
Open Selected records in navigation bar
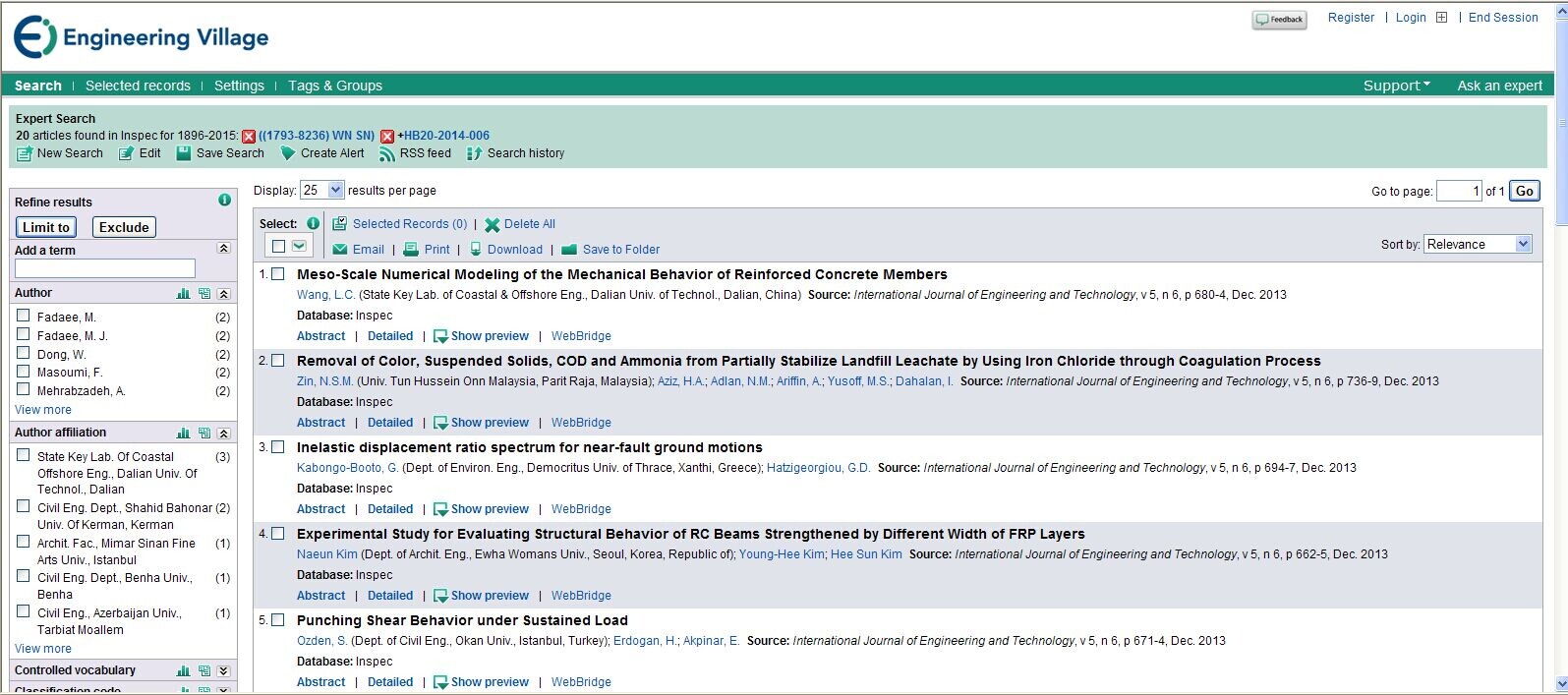(138, 86)
